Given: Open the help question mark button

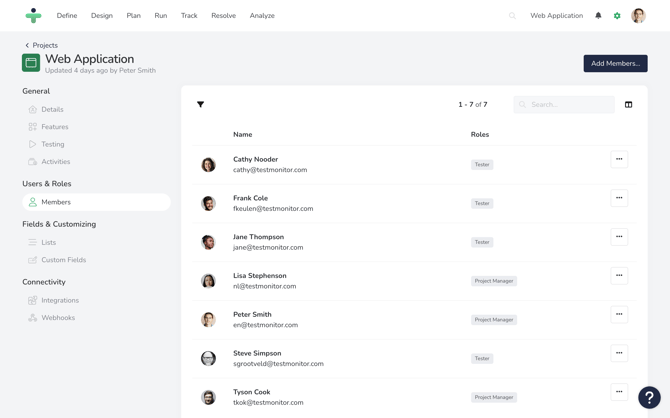Looking at the screenshot, I should tap(649, 397).
